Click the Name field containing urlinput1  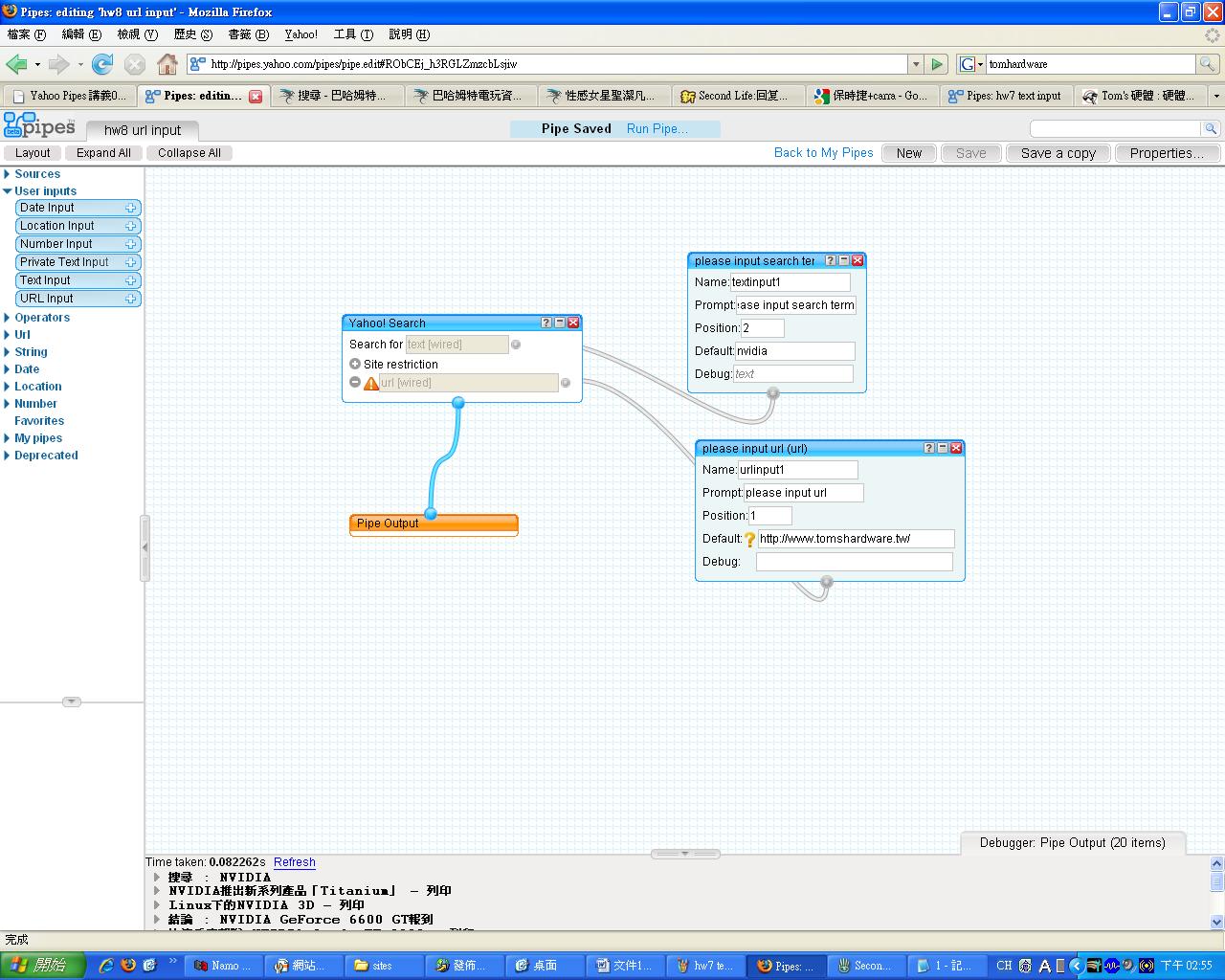tap(797, 470)
